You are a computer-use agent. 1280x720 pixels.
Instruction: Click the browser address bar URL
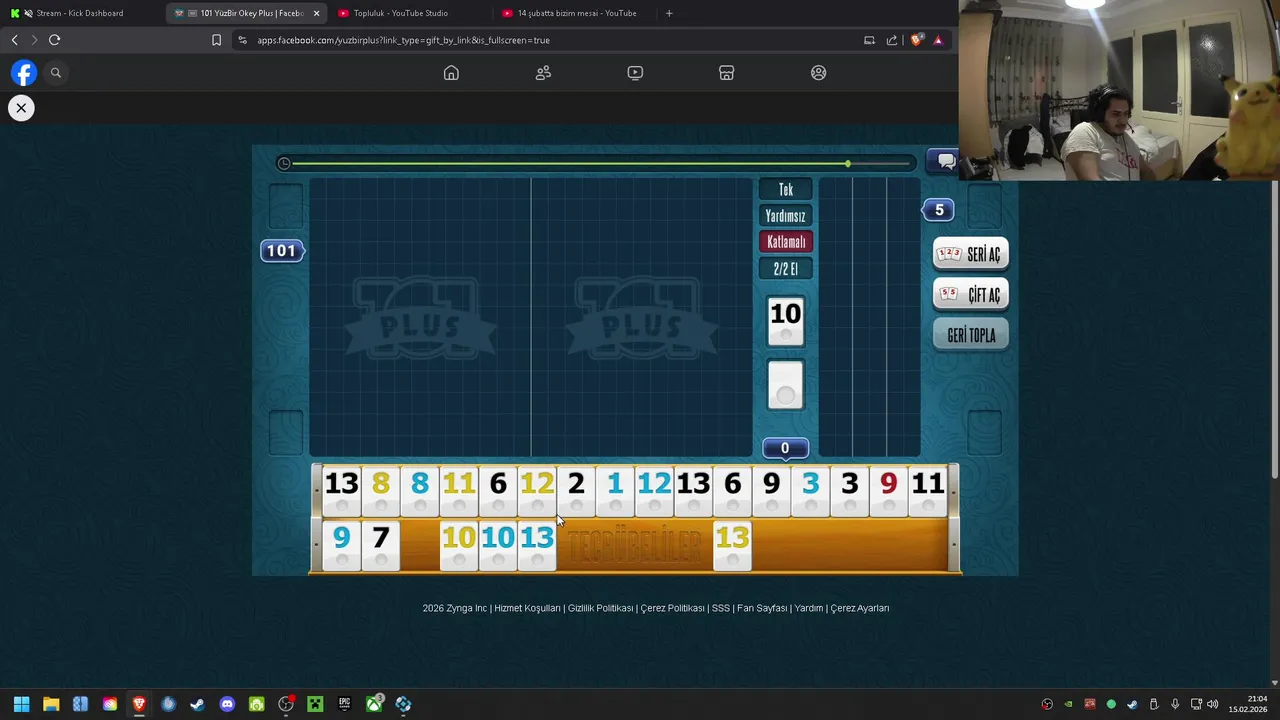tap(403, 40)
